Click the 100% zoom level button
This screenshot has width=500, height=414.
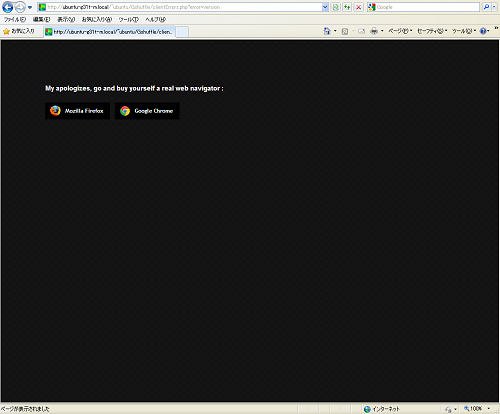[x=473, y=409]
